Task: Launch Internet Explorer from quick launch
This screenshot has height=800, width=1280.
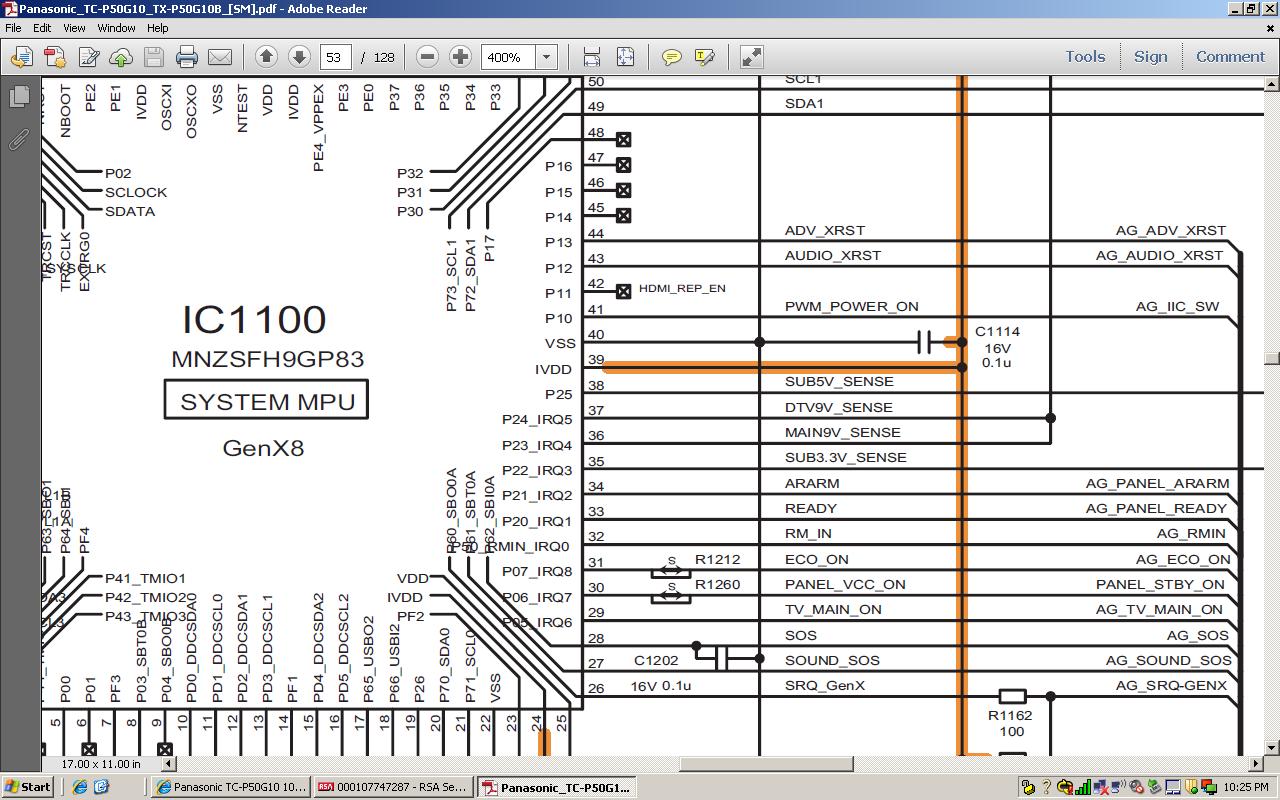Action: click(80, 787)
